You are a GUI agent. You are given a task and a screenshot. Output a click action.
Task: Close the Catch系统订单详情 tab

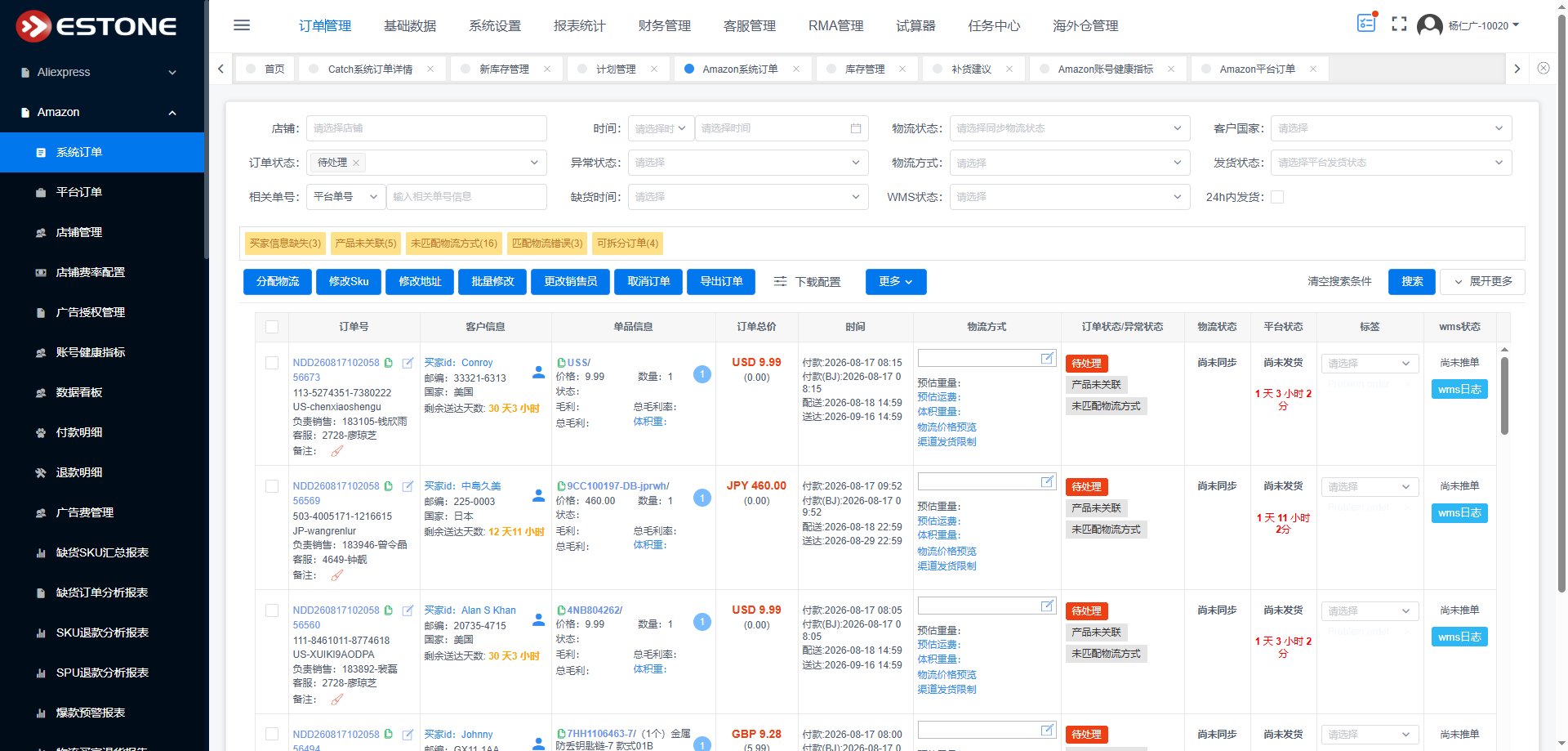click(x=430, y=69)
